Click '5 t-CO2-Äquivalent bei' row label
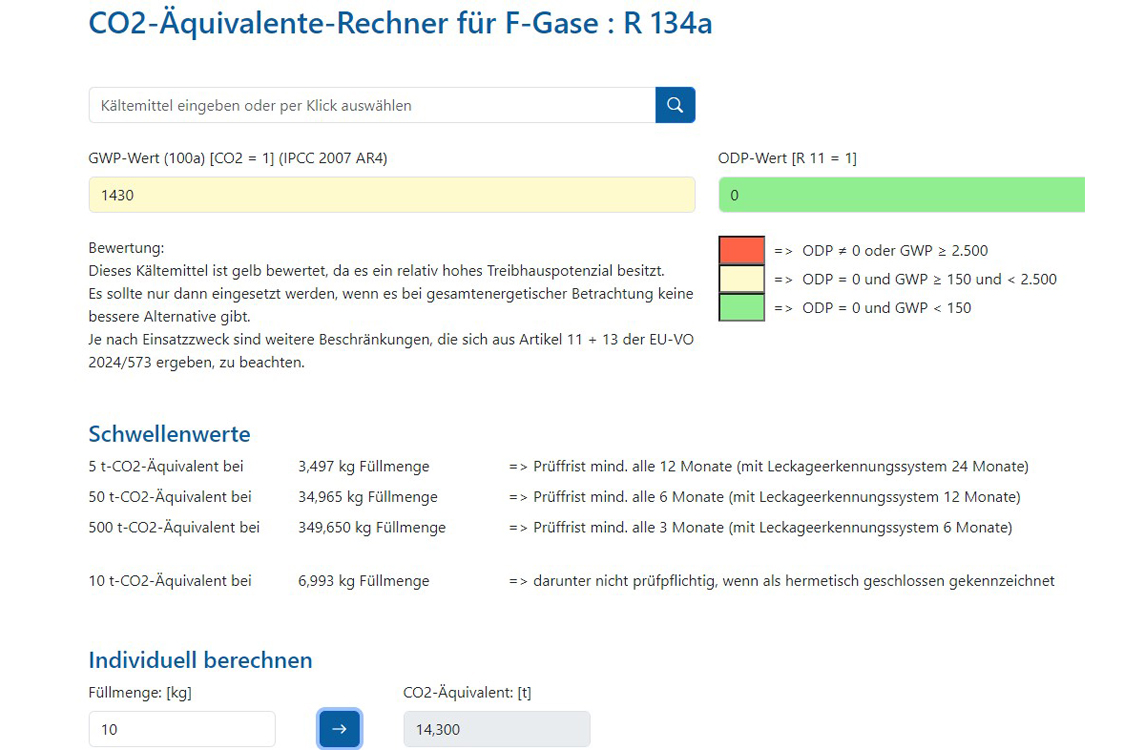 point(166,466)
